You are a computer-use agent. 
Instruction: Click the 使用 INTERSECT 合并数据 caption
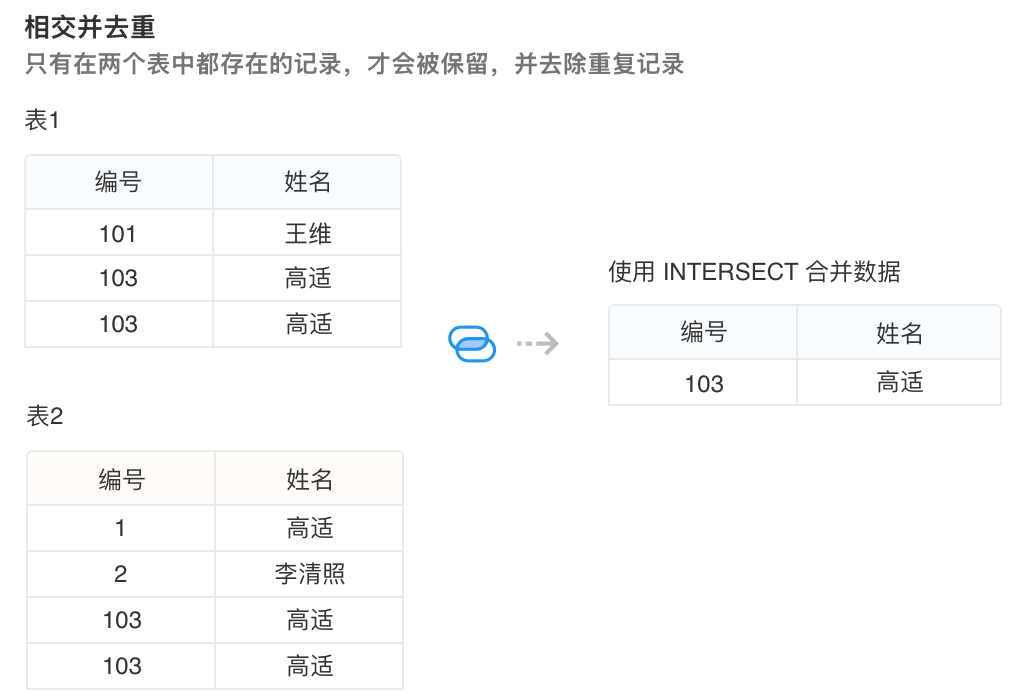click(x=754, y=272)
